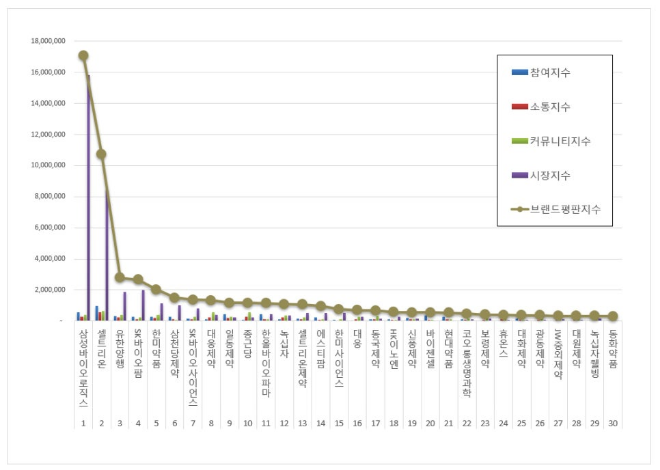Click the 소통지수 red legend swatch

coord(519,106)
